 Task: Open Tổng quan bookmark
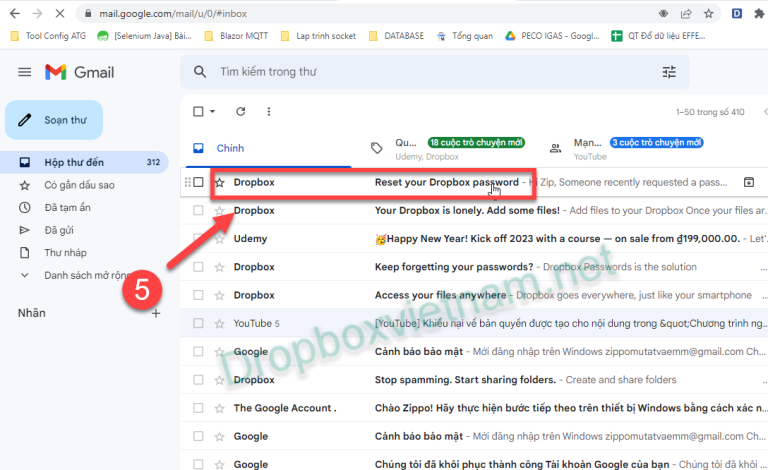click(x=464, y=36)
